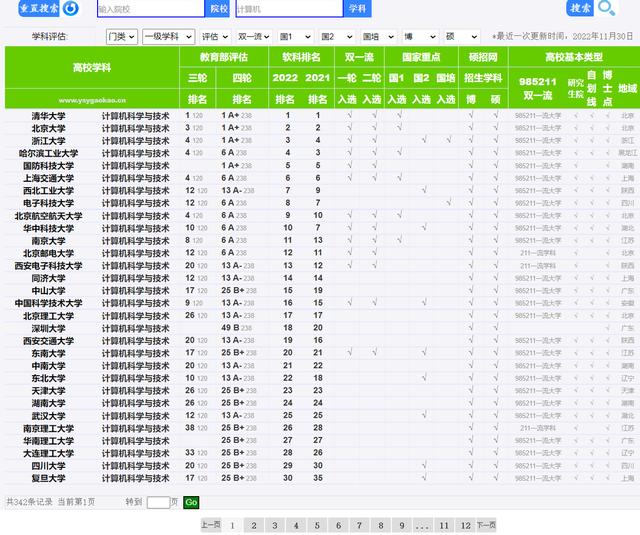Click the 清华大学 row name

pos(49,116)
